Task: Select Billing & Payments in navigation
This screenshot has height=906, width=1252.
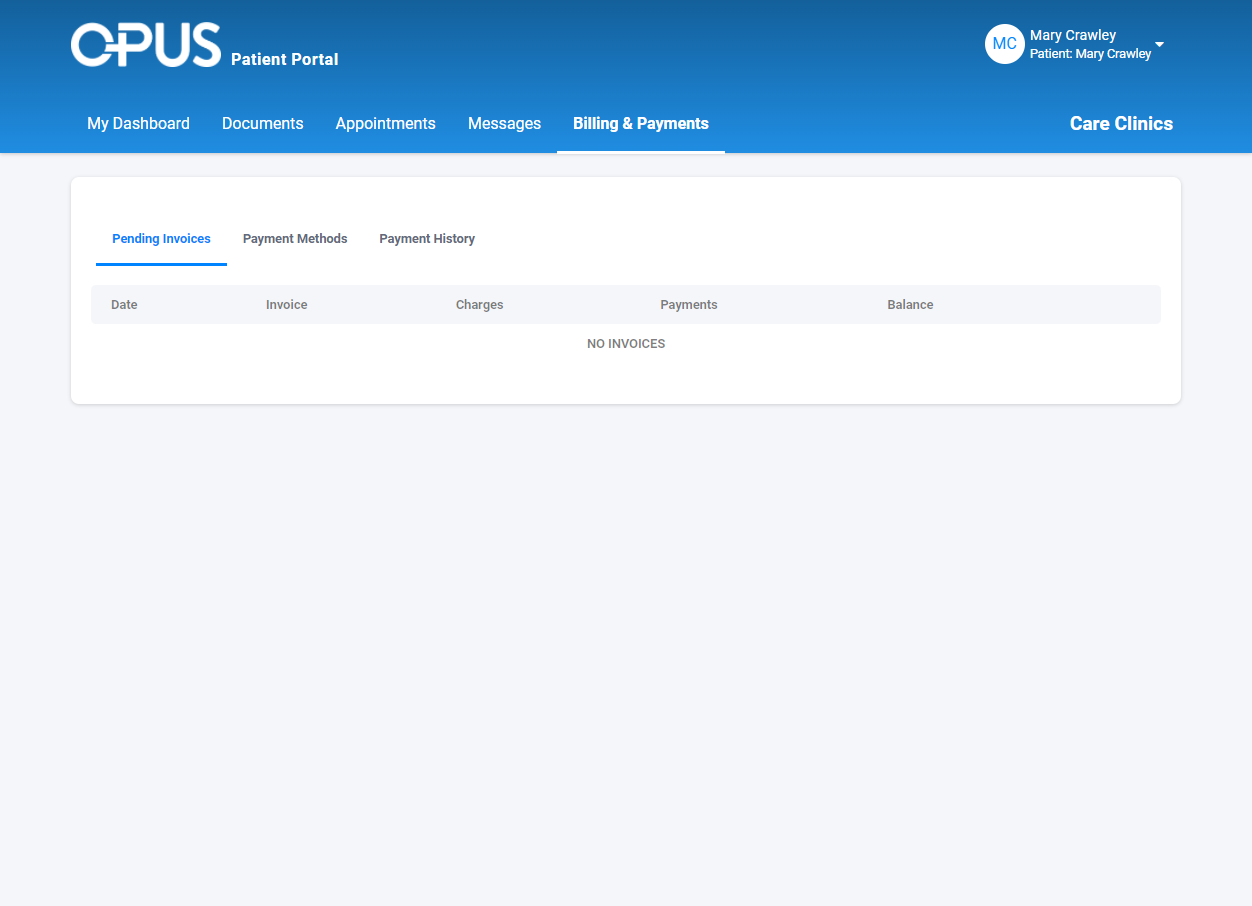Action: [x=641, y=124]
